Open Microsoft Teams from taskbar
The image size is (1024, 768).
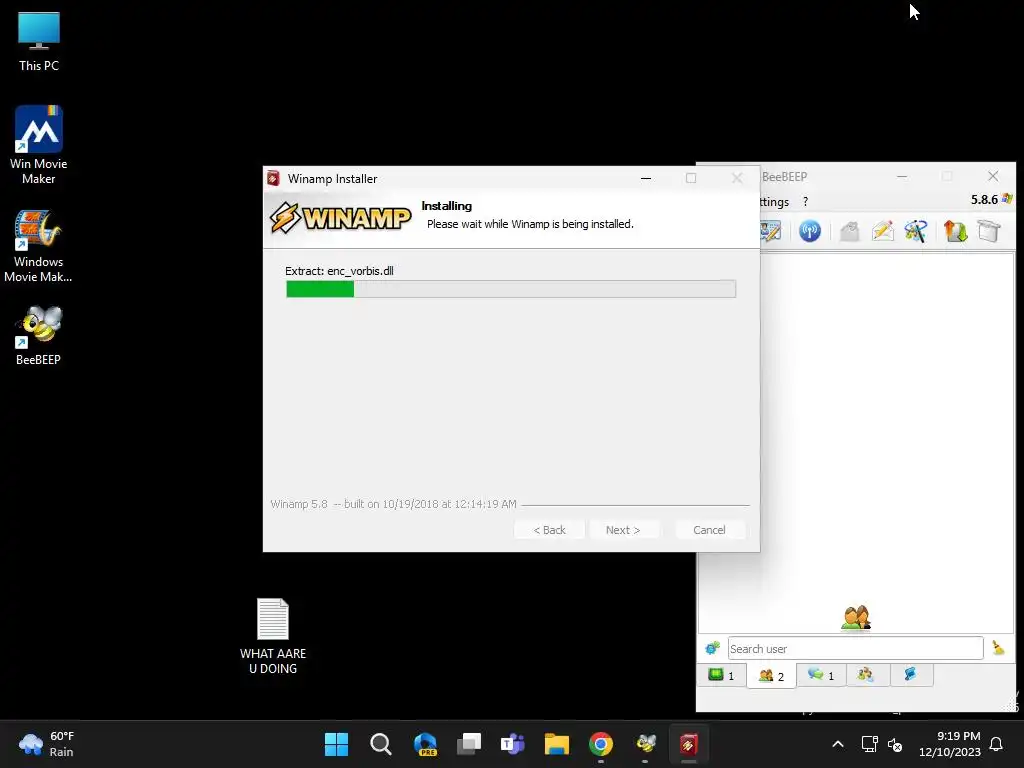(513, 744)
